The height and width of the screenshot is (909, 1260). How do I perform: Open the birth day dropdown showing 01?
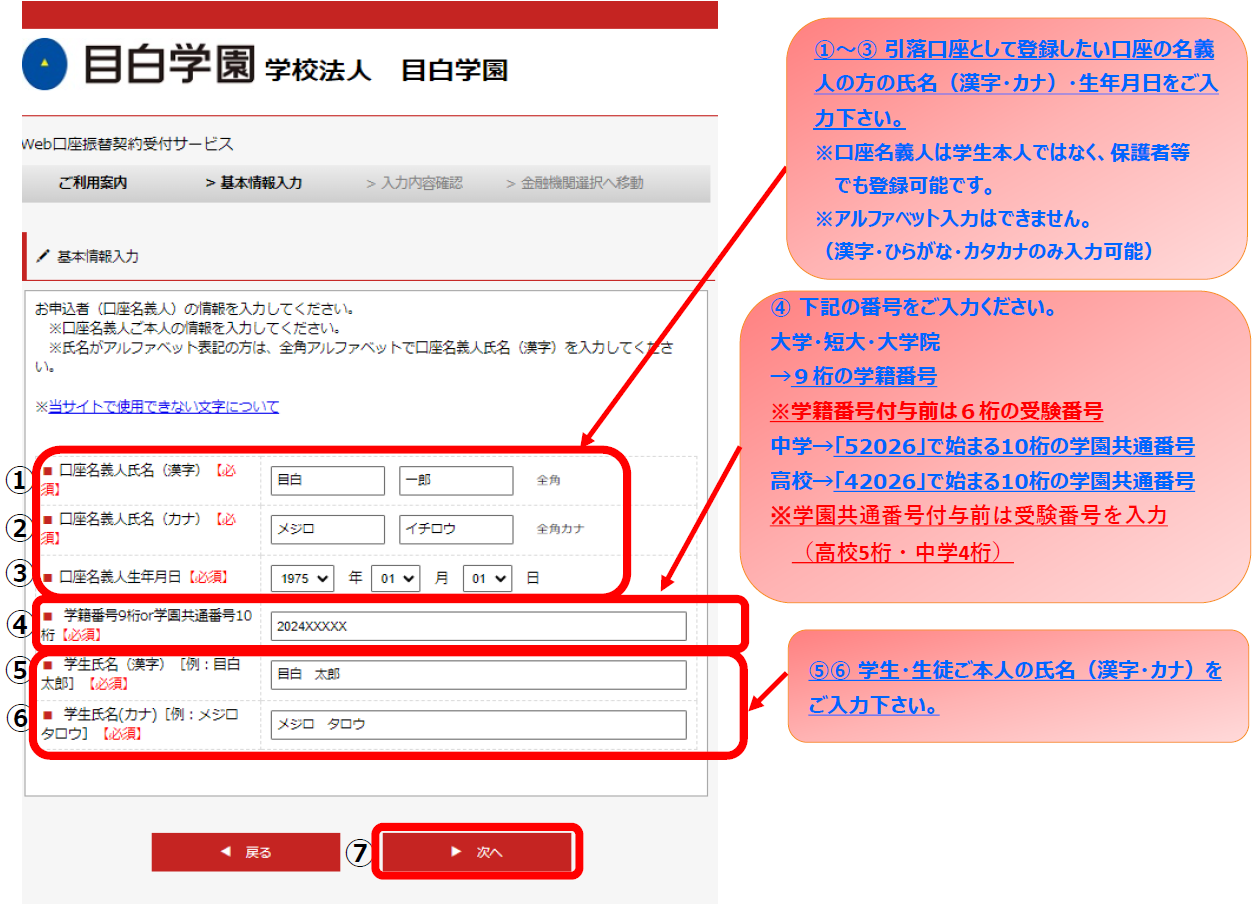[487, 578]
